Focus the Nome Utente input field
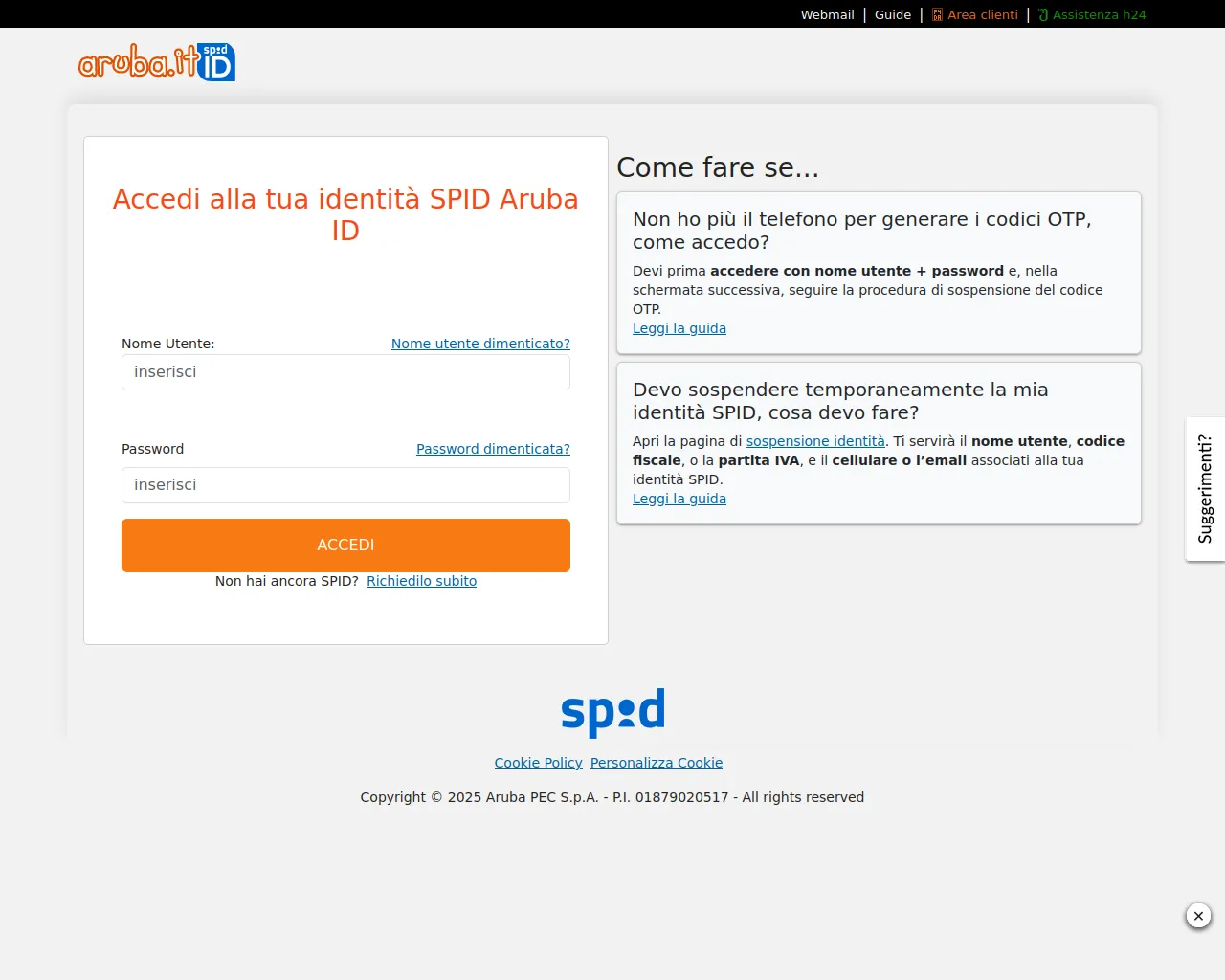 (345, 372)
